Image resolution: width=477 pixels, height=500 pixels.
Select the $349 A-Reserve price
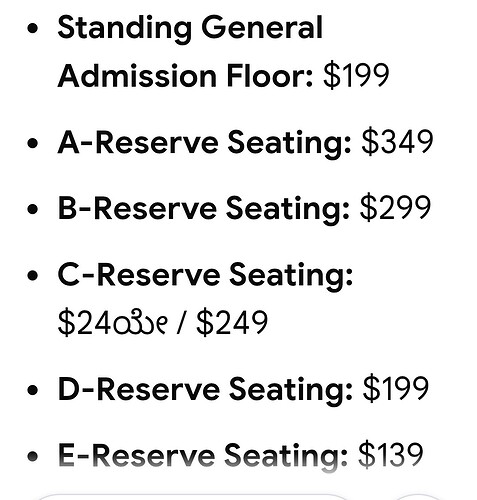(x=397, y=142)
